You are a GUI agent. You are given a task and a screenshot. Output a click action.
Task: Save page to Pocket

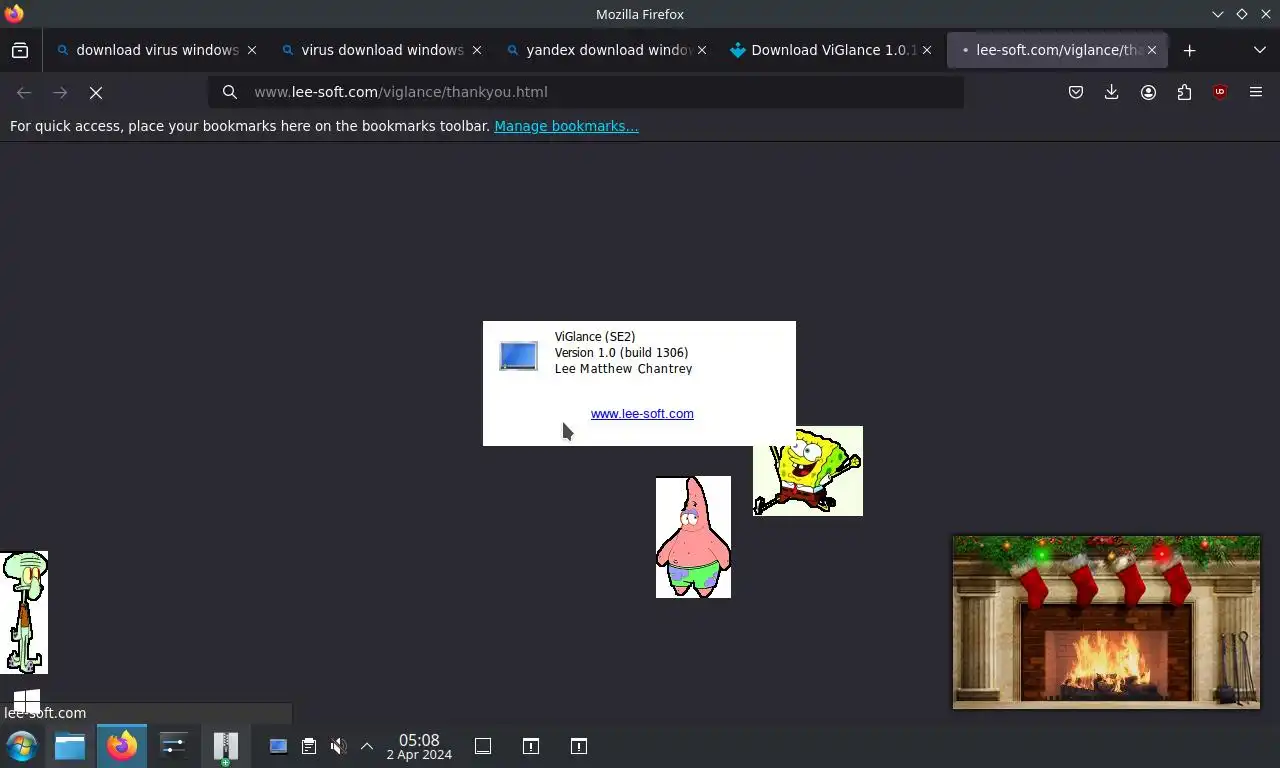[x=1076, y=92]
